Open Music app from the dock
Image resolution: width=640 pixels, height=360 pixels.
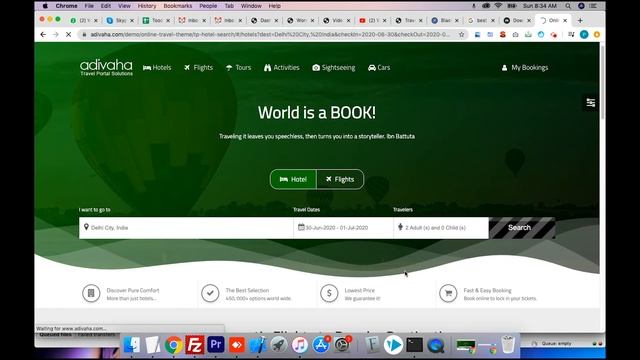coord(300,345)
